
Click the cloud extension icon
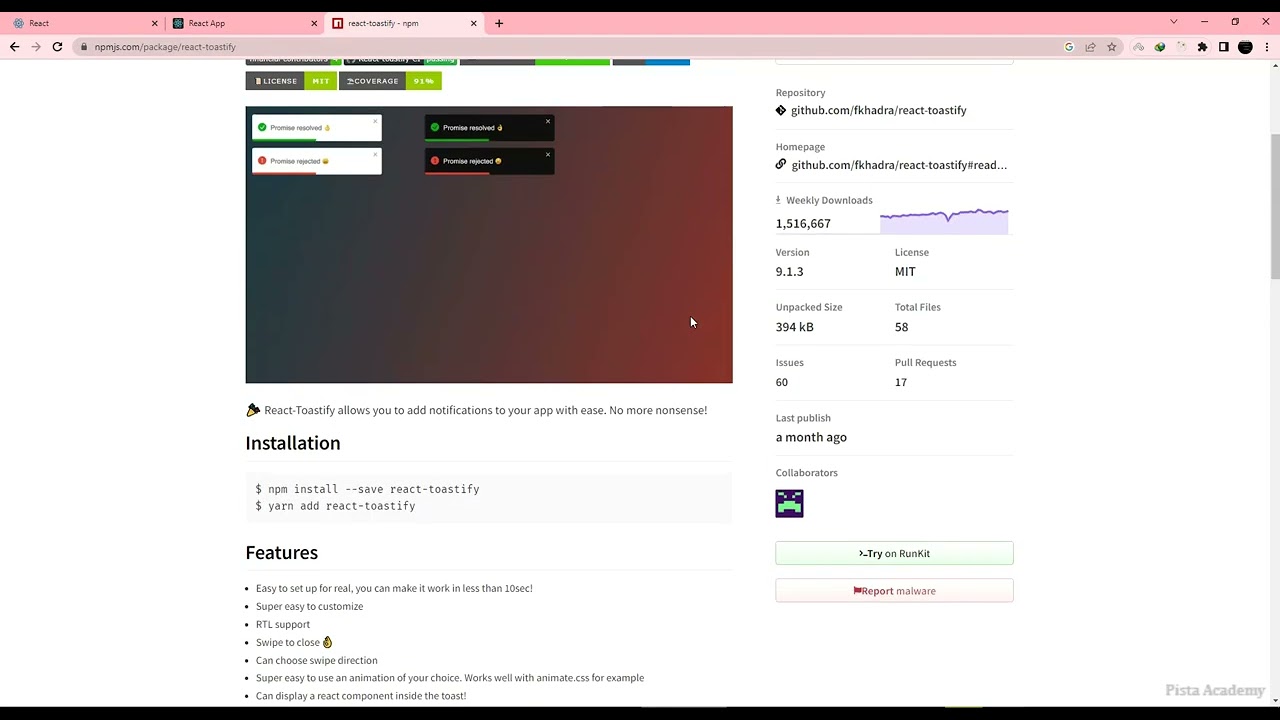[1139, 47]
